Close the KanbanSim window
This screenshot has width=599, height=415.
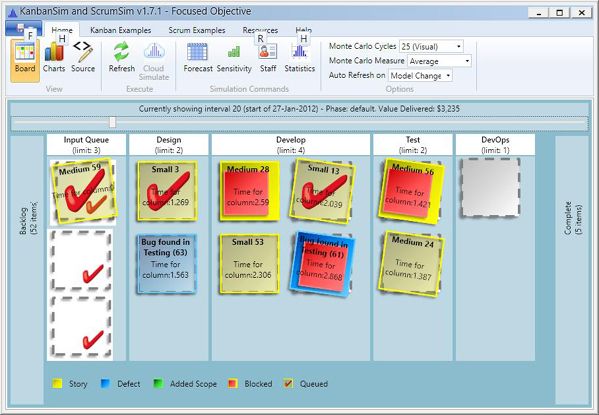tap(581, 13)
